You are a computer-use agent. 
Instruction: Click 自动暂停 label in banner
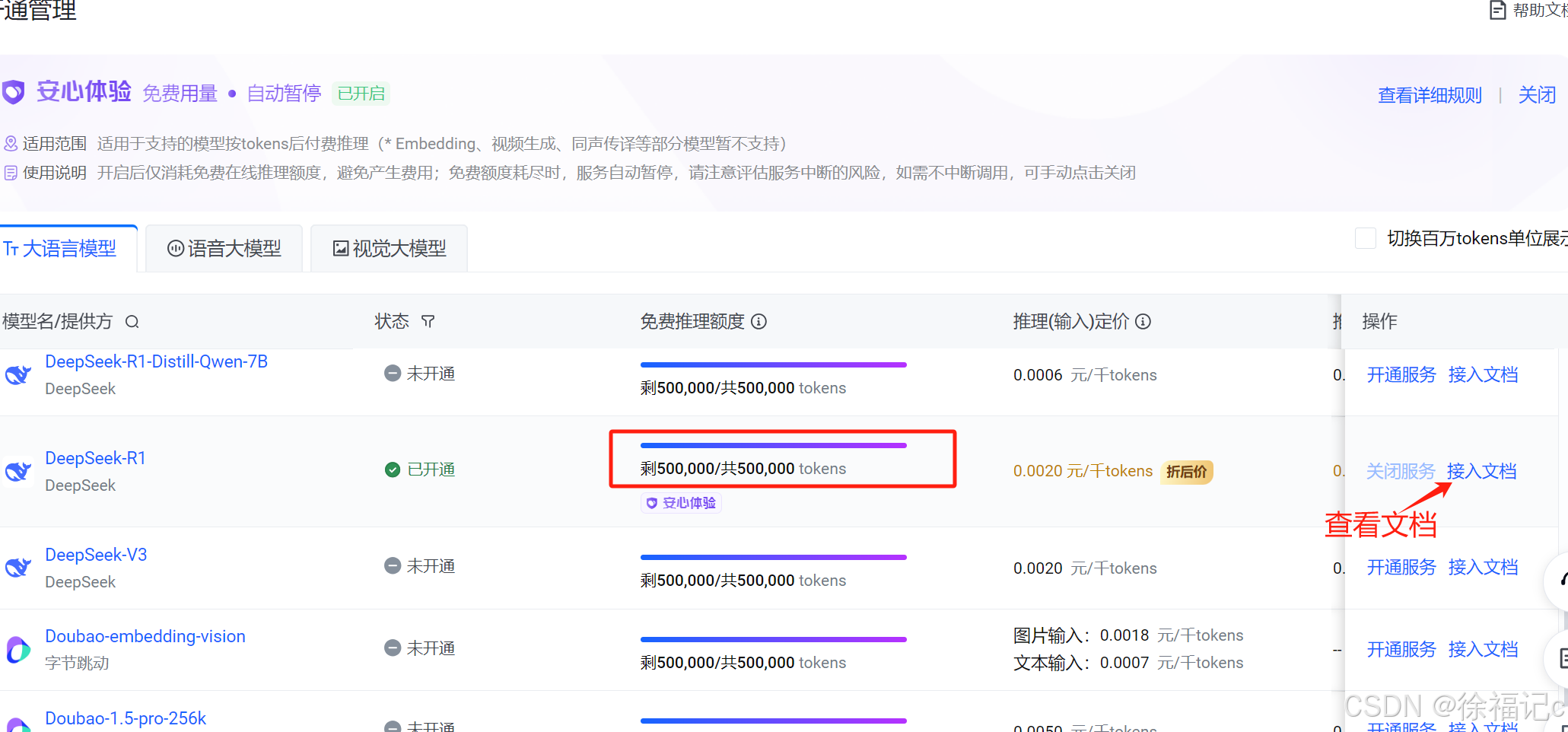point(284,94)
